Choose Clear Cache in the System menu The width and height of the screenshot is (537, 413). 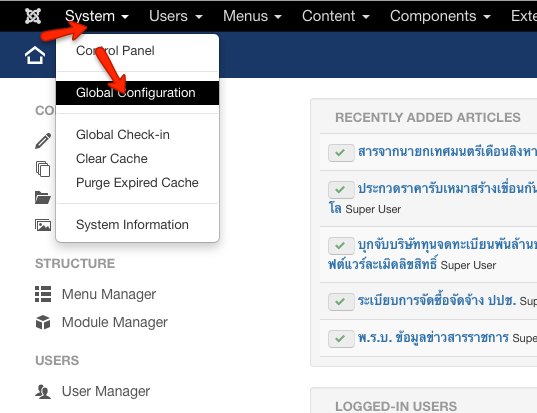pyautogui.click(x=112, y=159)
